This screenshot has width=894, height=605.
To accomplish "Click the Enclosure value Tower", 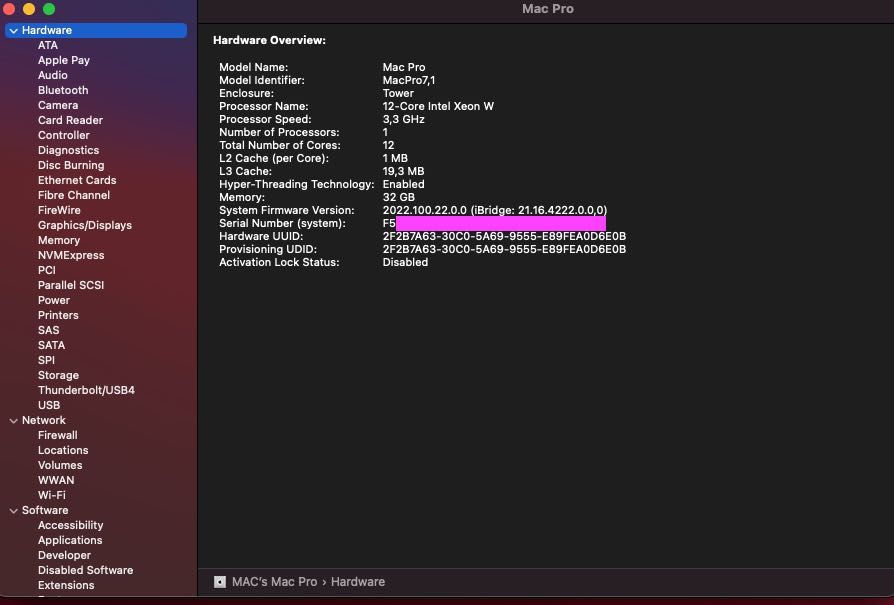I will [x=399, y=94].
